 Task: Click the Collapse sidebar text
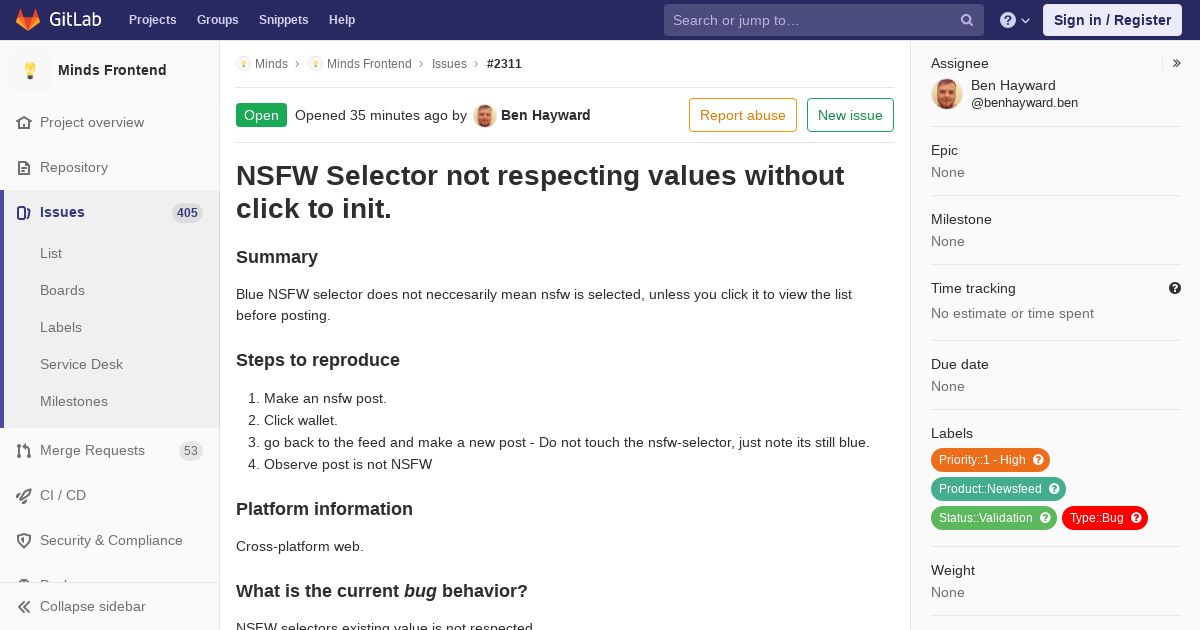click(93, 606)
